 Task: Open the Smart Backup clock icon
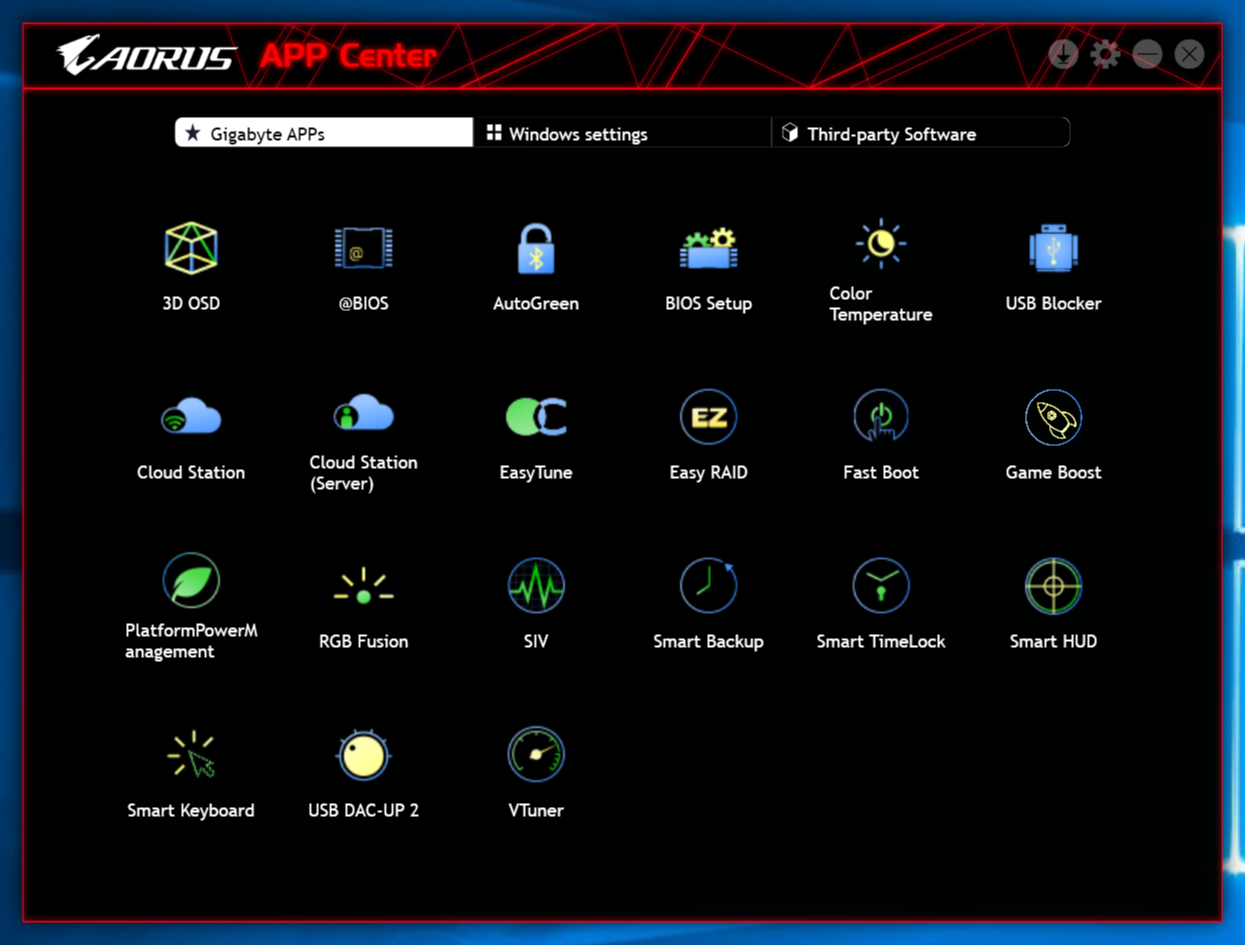[x=708, y=586]
